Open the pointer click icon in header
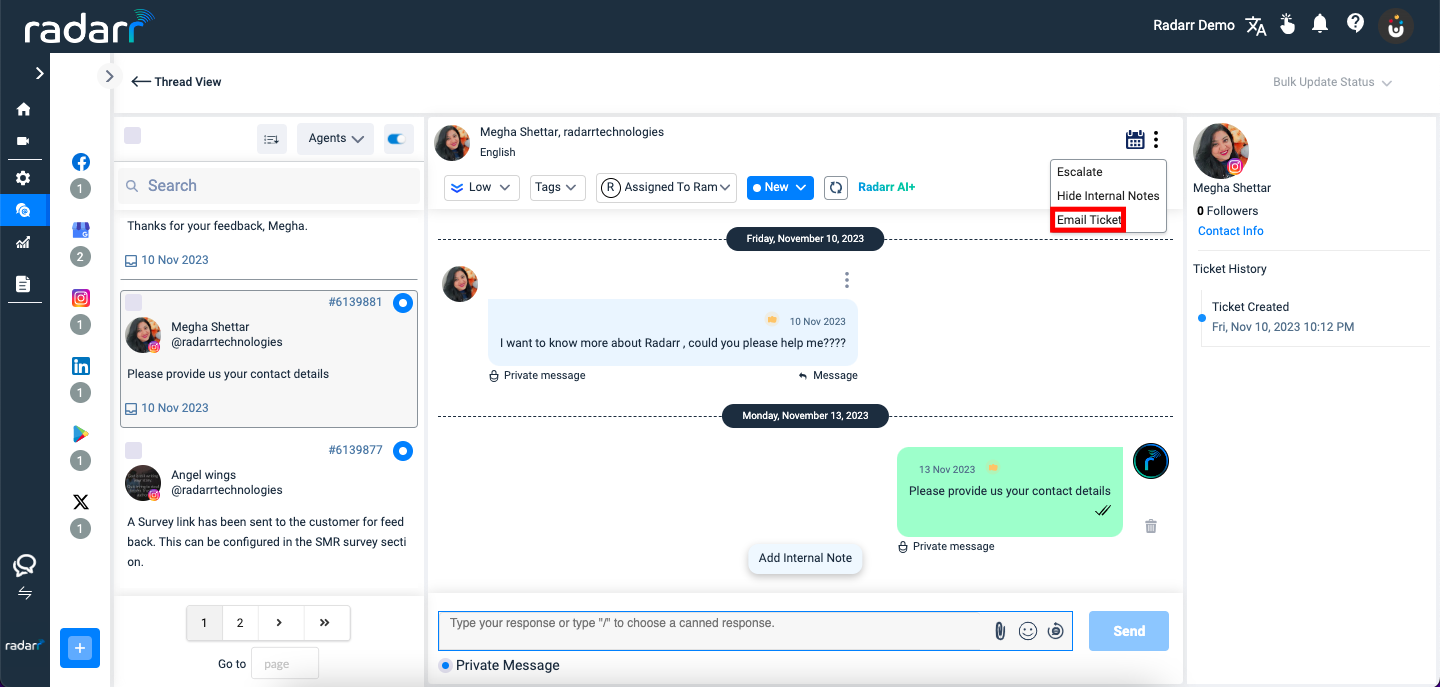 tap(1288, 24)
